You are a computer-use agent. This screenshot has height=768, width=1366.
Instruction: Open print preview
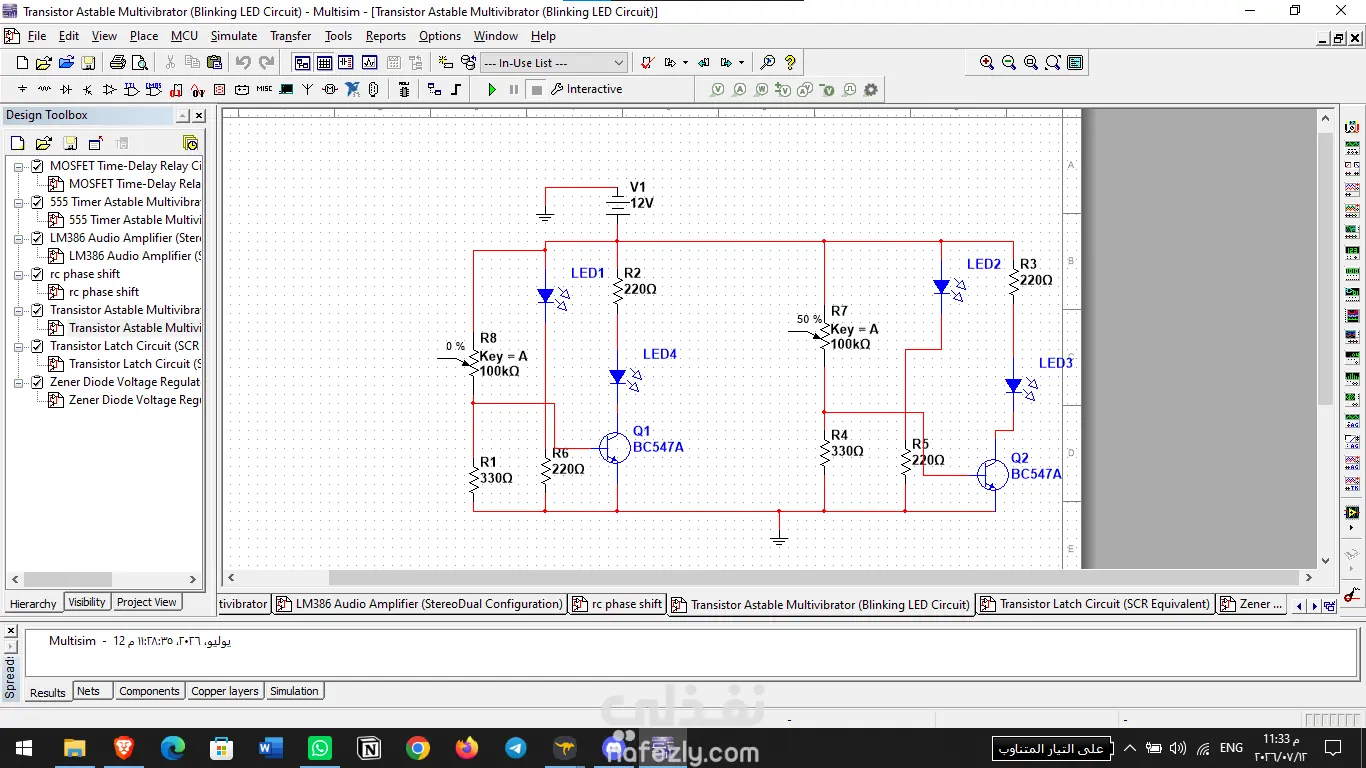coord(140,62)
